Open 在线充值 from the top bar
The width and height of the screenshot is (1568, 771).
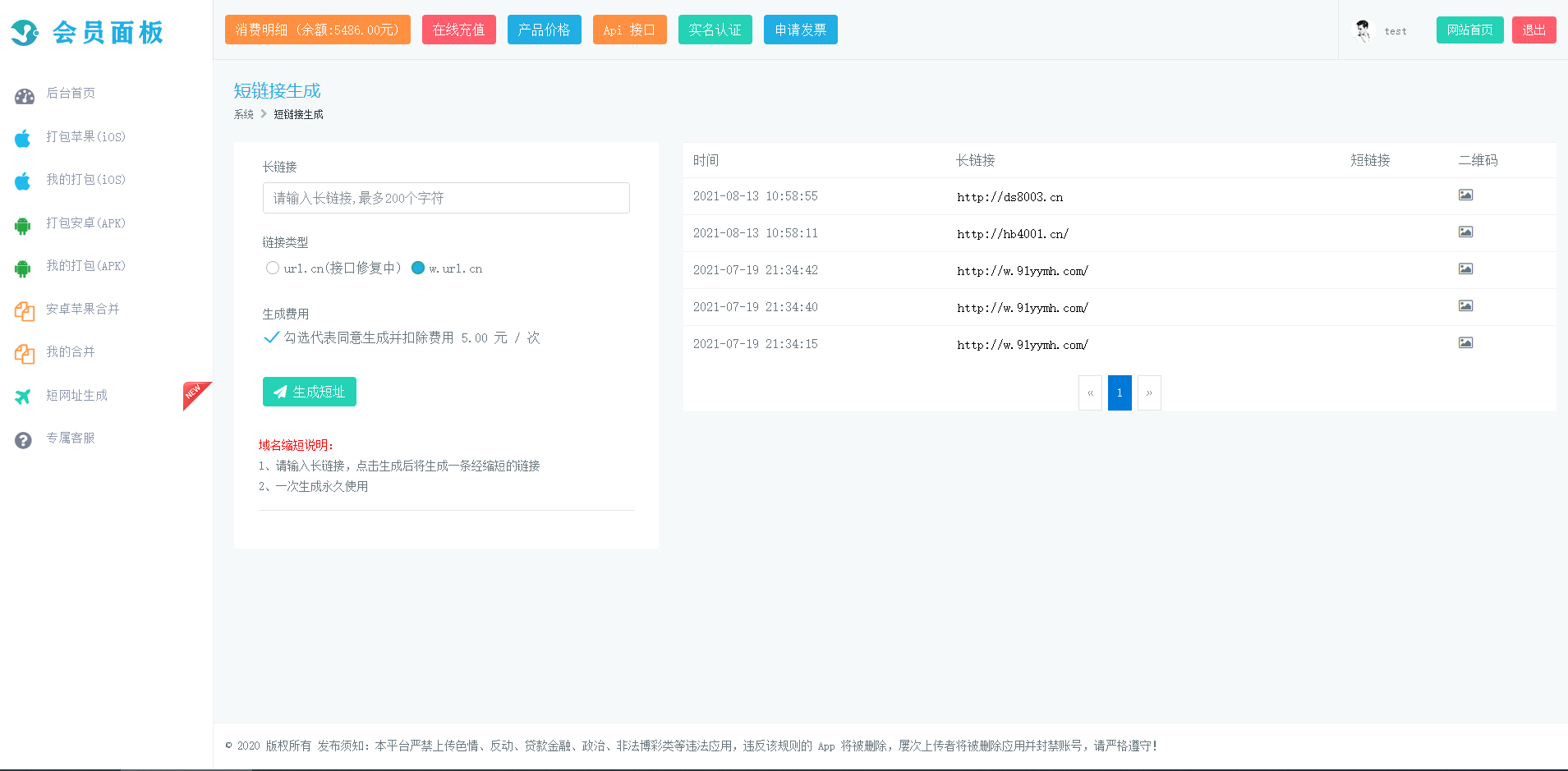tap(458, 30)
